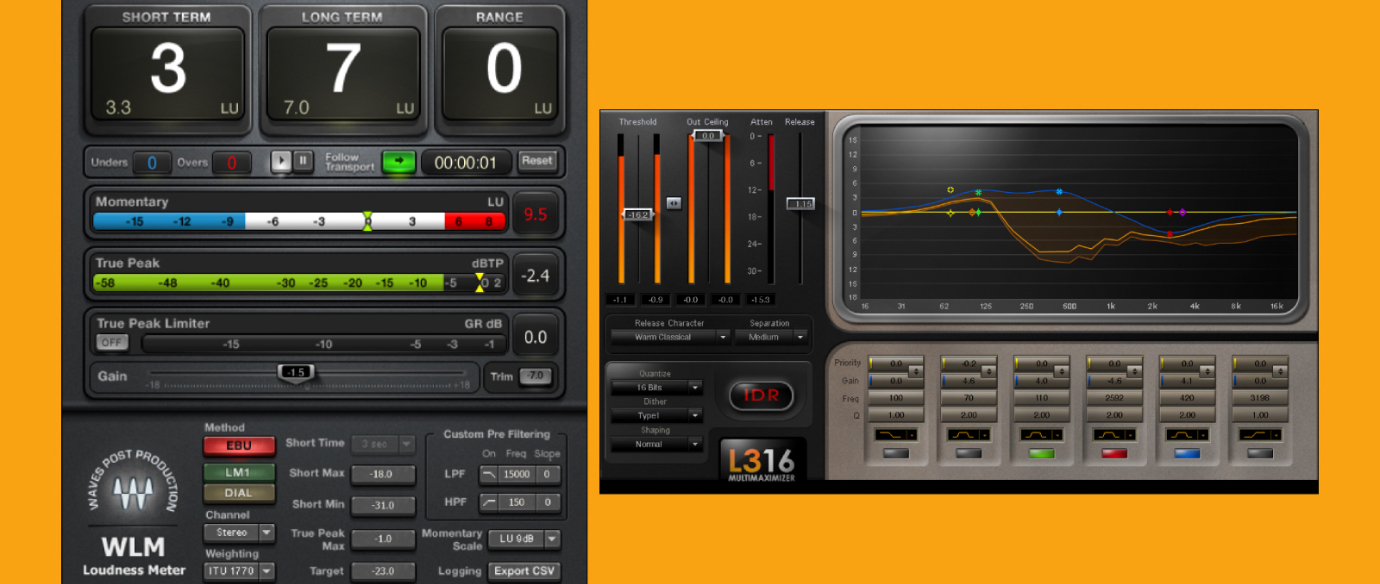Screen dimensions: 1380x584
Task: Click the Target value field
Action: coord(383,571)
